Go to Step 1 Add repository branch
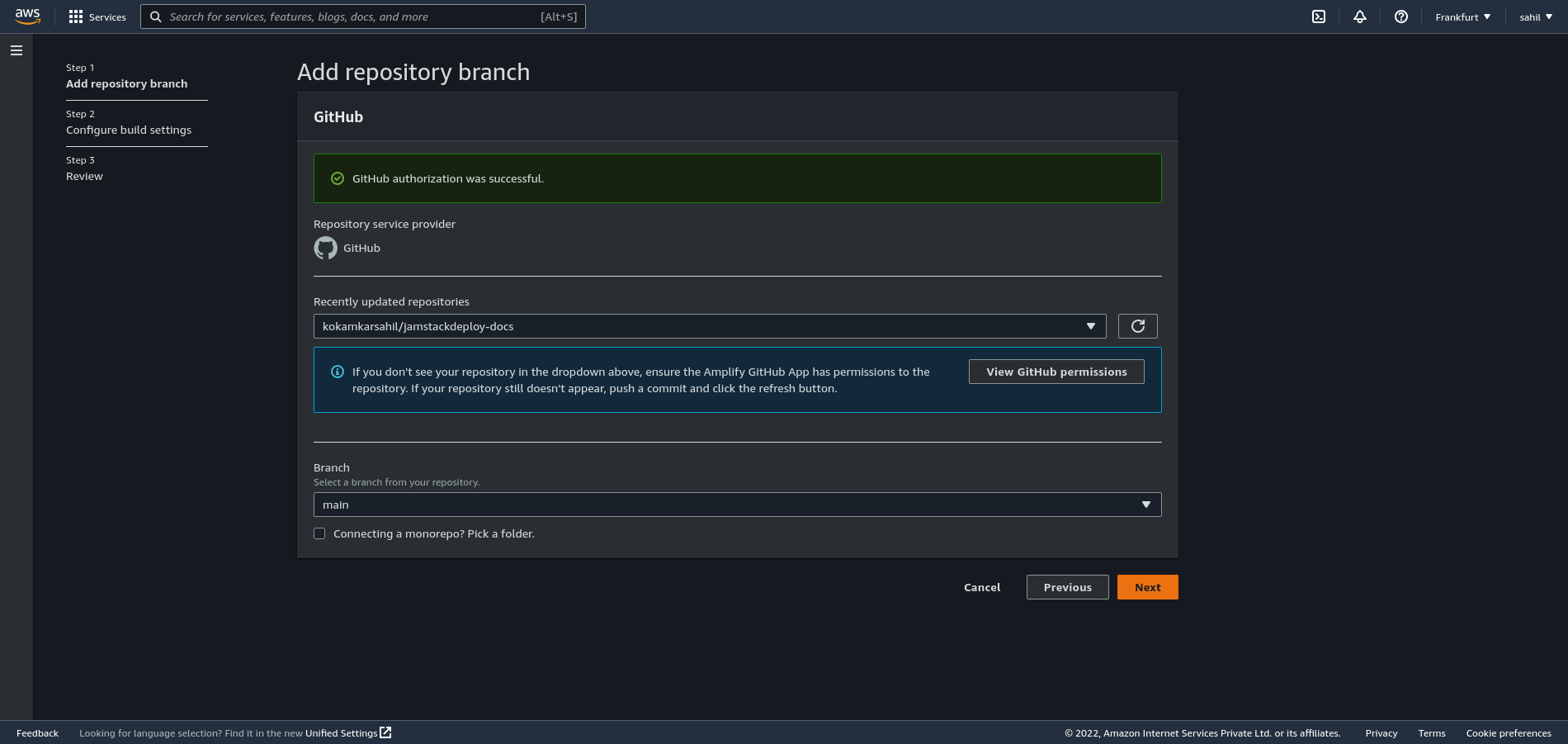 tap(126, 83)
